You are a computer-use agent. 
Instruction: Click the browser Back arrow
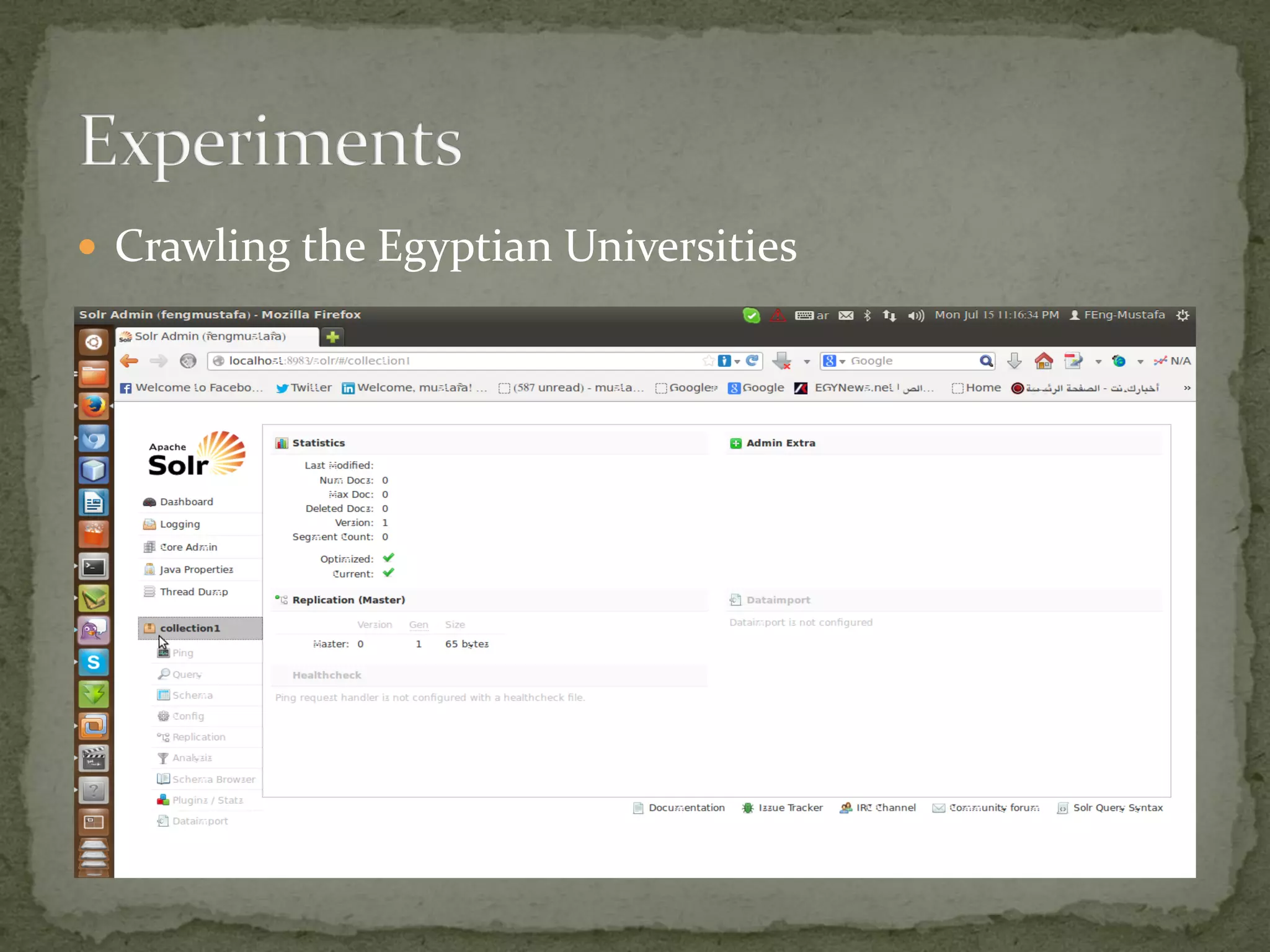(x=129, y=361)
